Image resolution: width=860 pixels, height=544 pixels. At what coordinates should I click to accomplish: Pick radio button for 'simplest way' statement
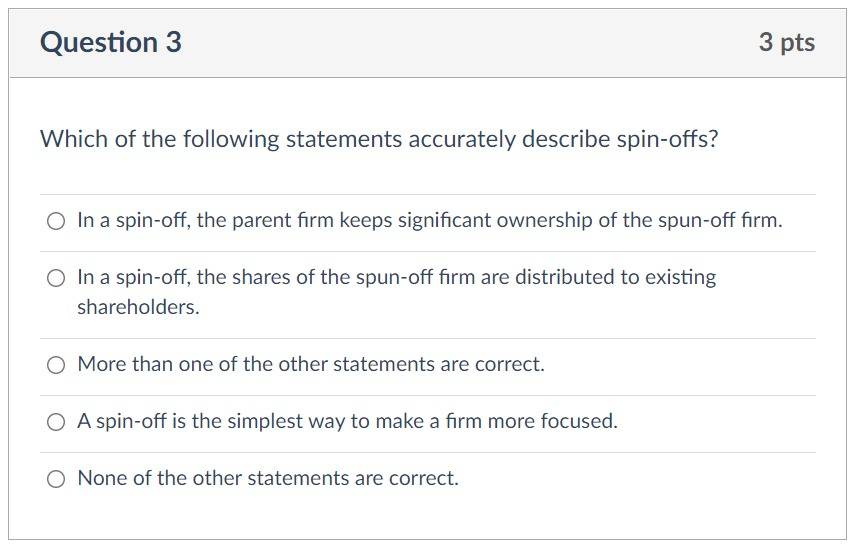point(55,422)
